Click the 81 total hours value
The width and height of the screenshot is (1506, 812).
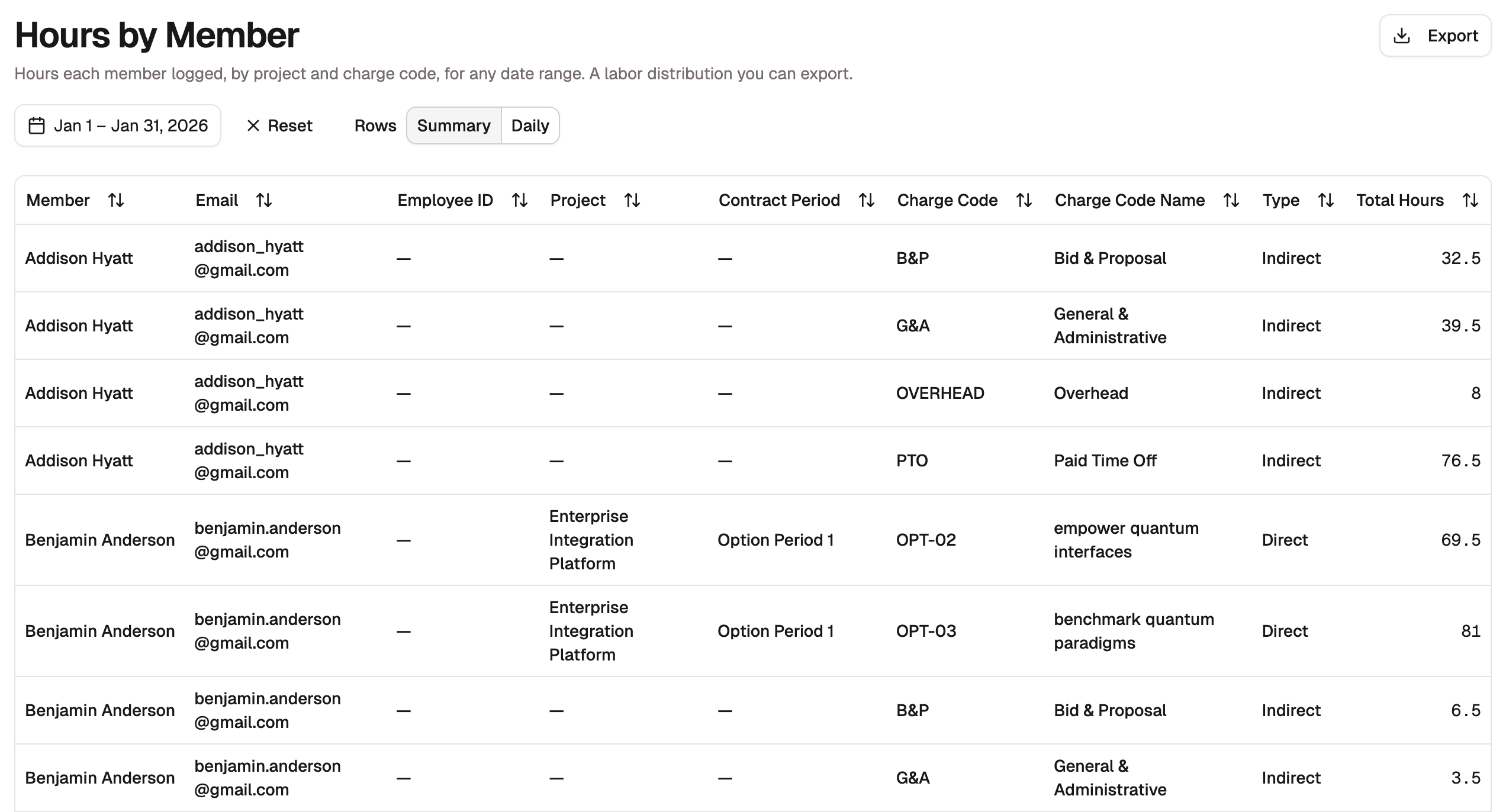1471,631
